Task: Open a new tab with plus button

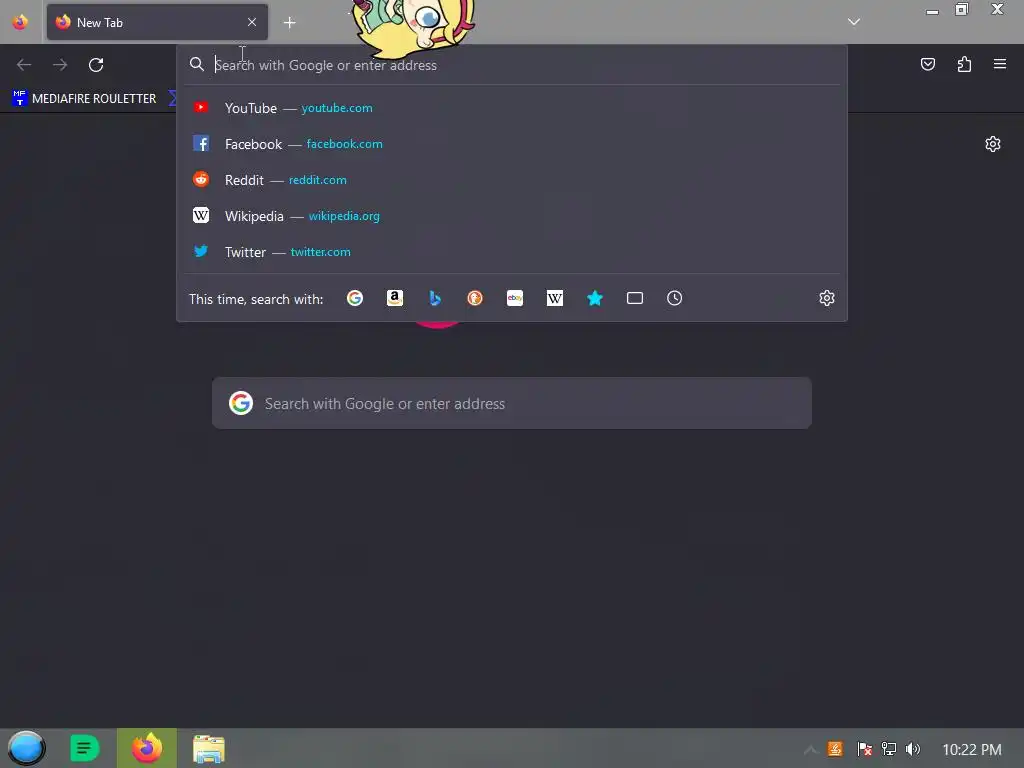Action: click(289, 23)
